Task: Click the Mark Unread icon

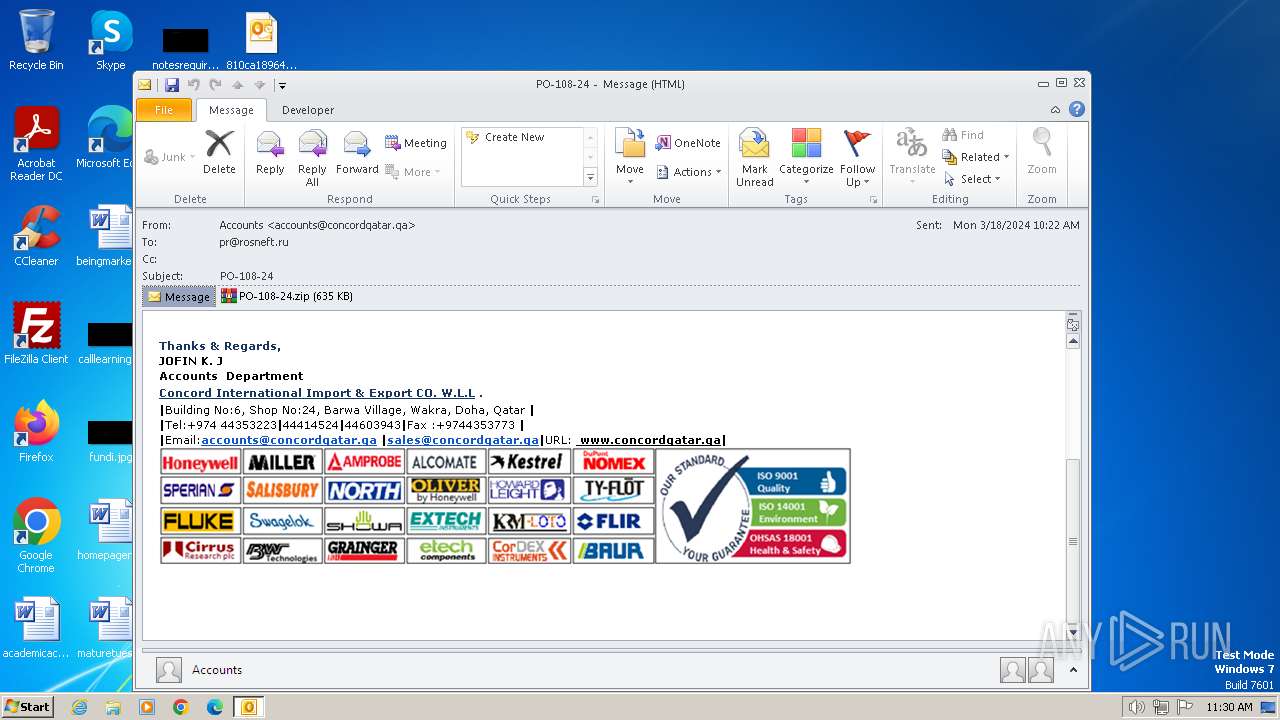Action: coord(754,157)
